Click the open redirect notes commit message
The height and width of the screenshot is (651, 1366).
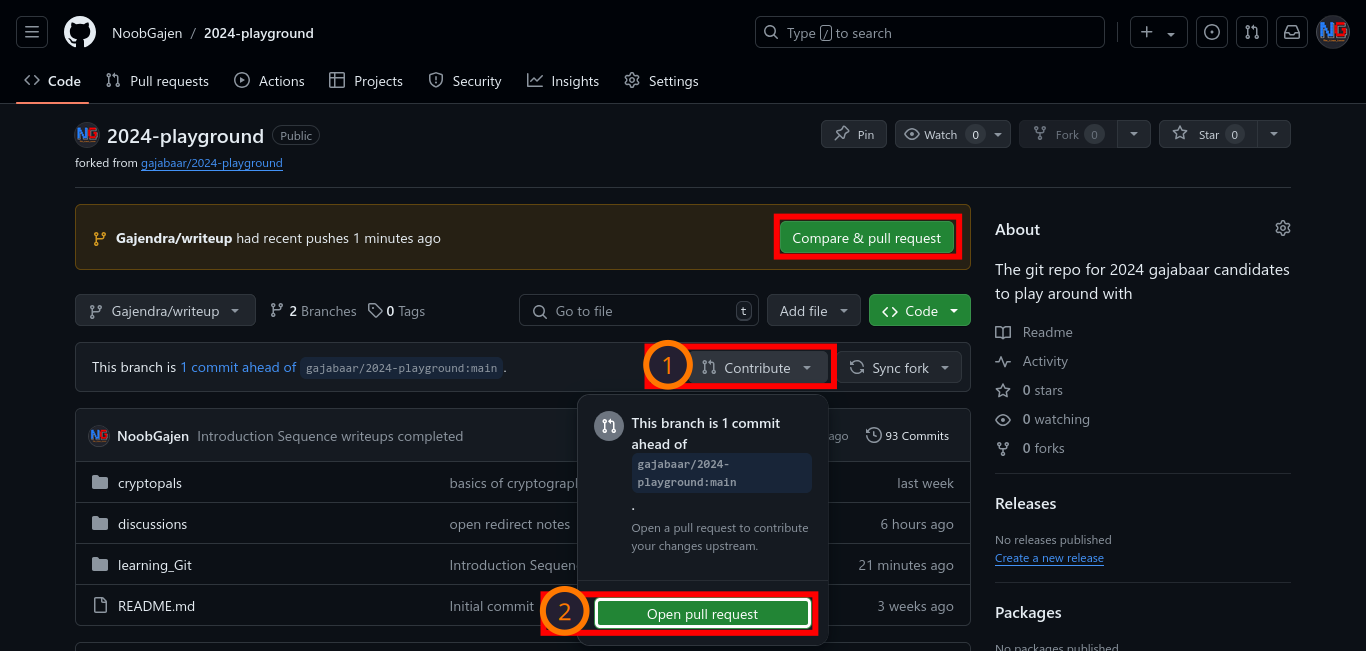510,524
